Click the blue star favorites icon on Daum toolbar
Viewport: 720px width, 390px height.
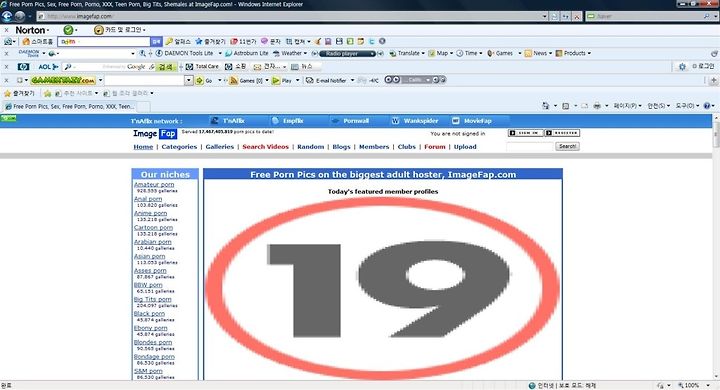199,41
